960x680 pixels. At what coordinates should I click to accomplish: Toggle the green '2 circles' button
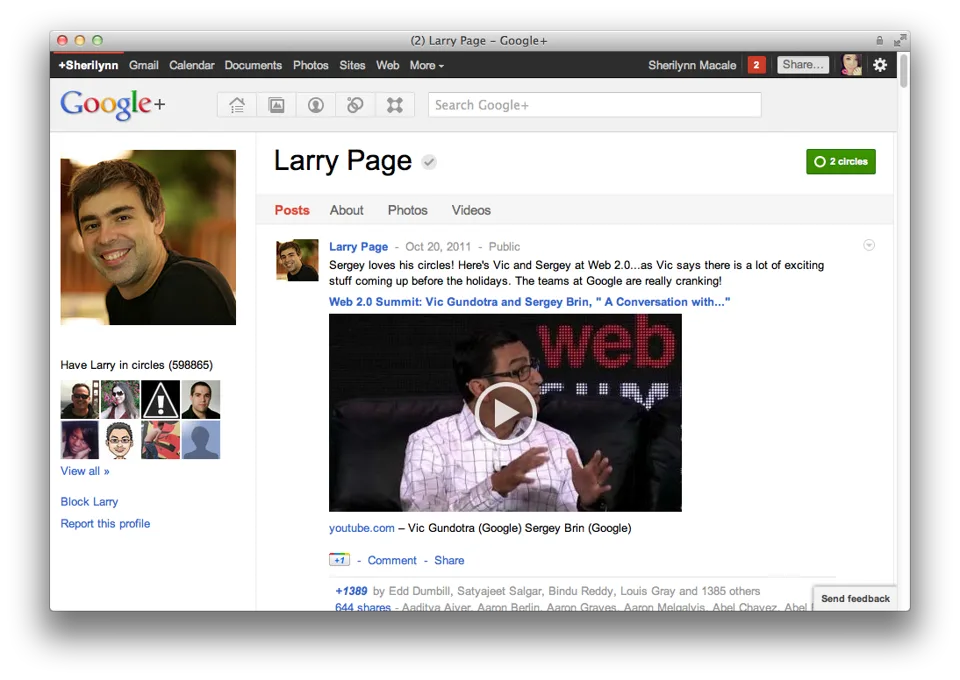pos(840,161)
